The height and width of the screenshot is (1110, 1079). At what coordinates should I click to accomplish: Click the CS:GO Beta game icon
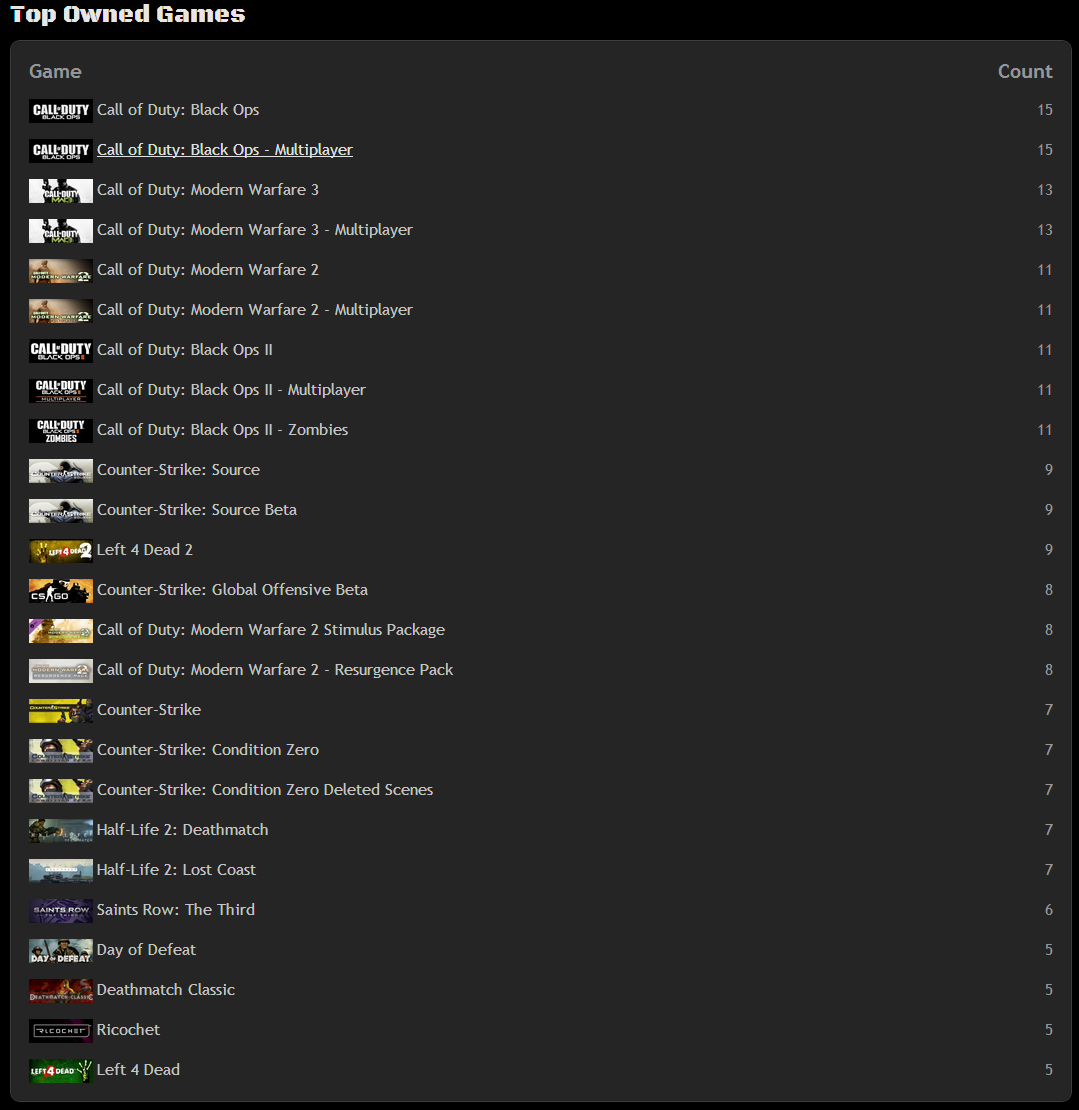point(61,590)
